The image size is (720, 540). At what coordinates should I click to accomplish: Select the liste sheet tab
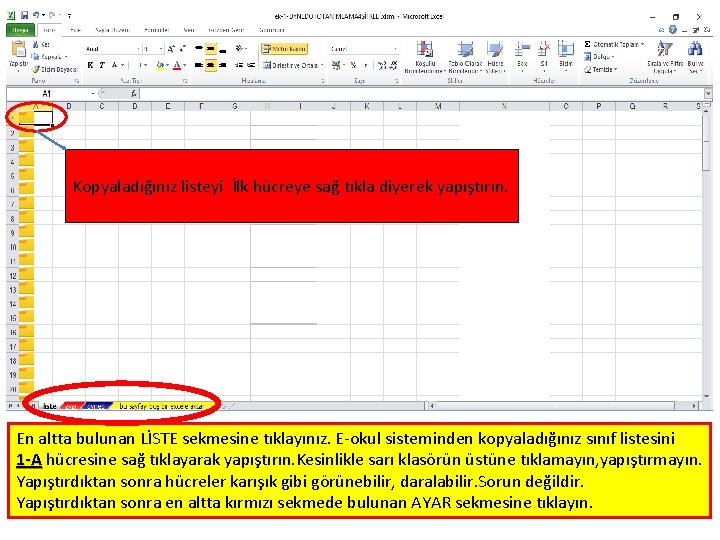(50, 406)
